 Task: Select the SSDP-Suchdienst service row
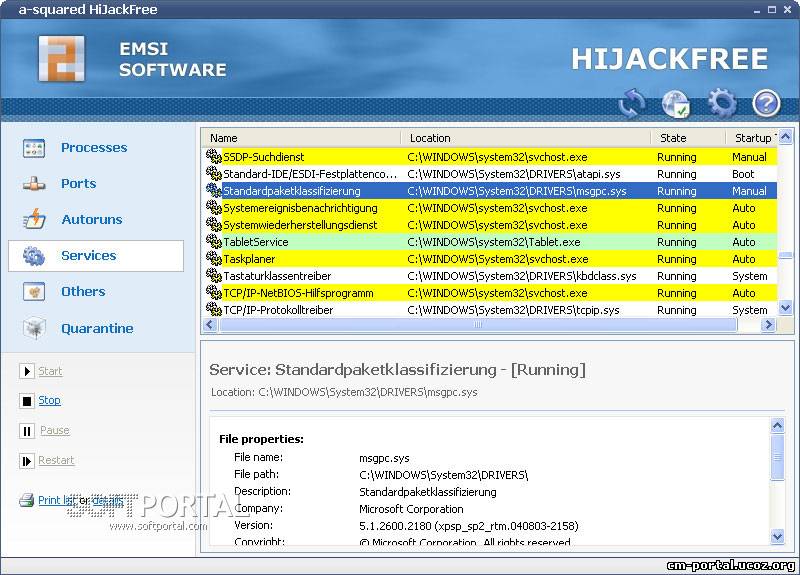(x=491, y=157)
